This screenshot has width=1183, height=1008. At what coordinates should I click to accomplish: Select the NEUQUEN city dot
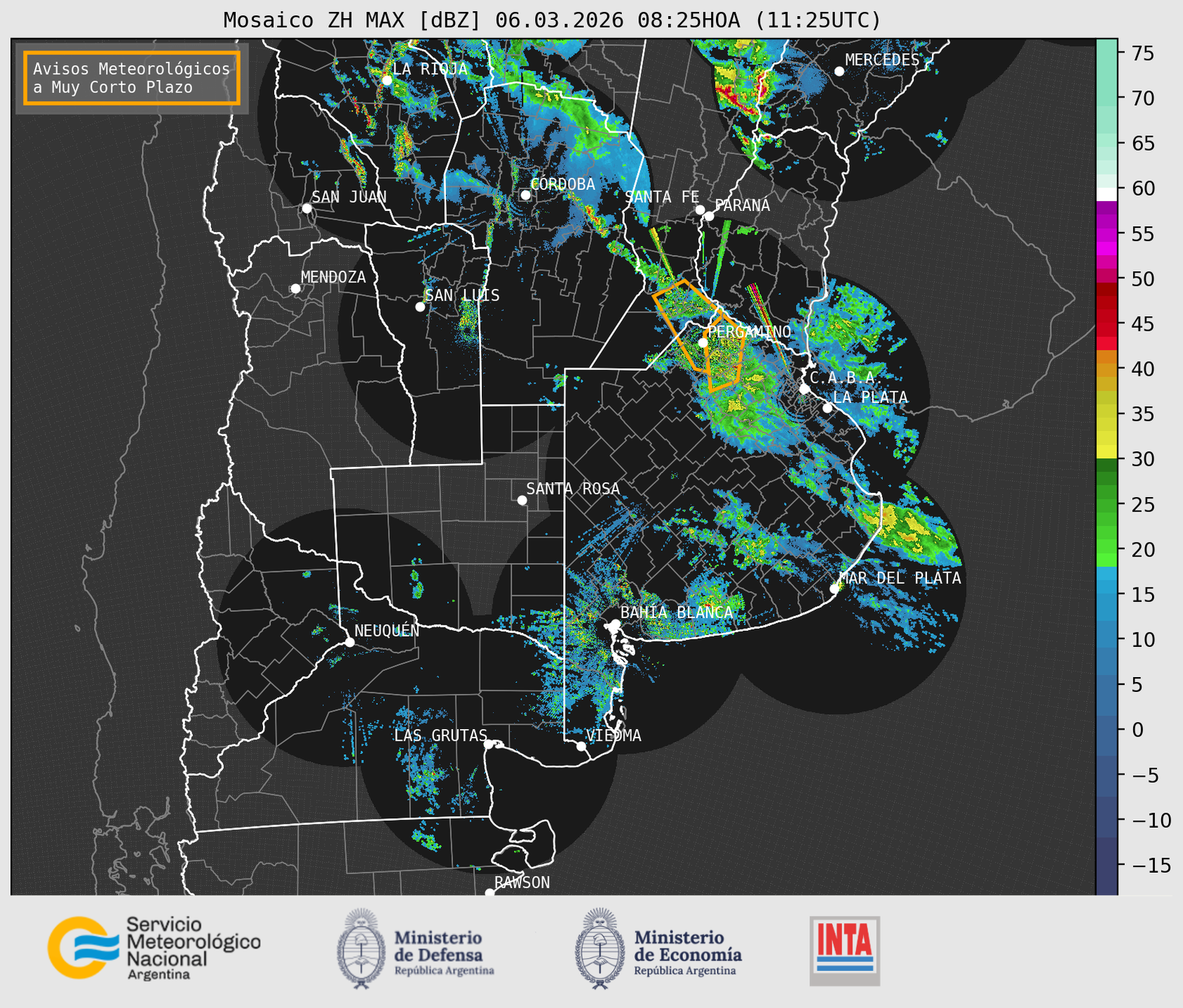pos(349,642)
